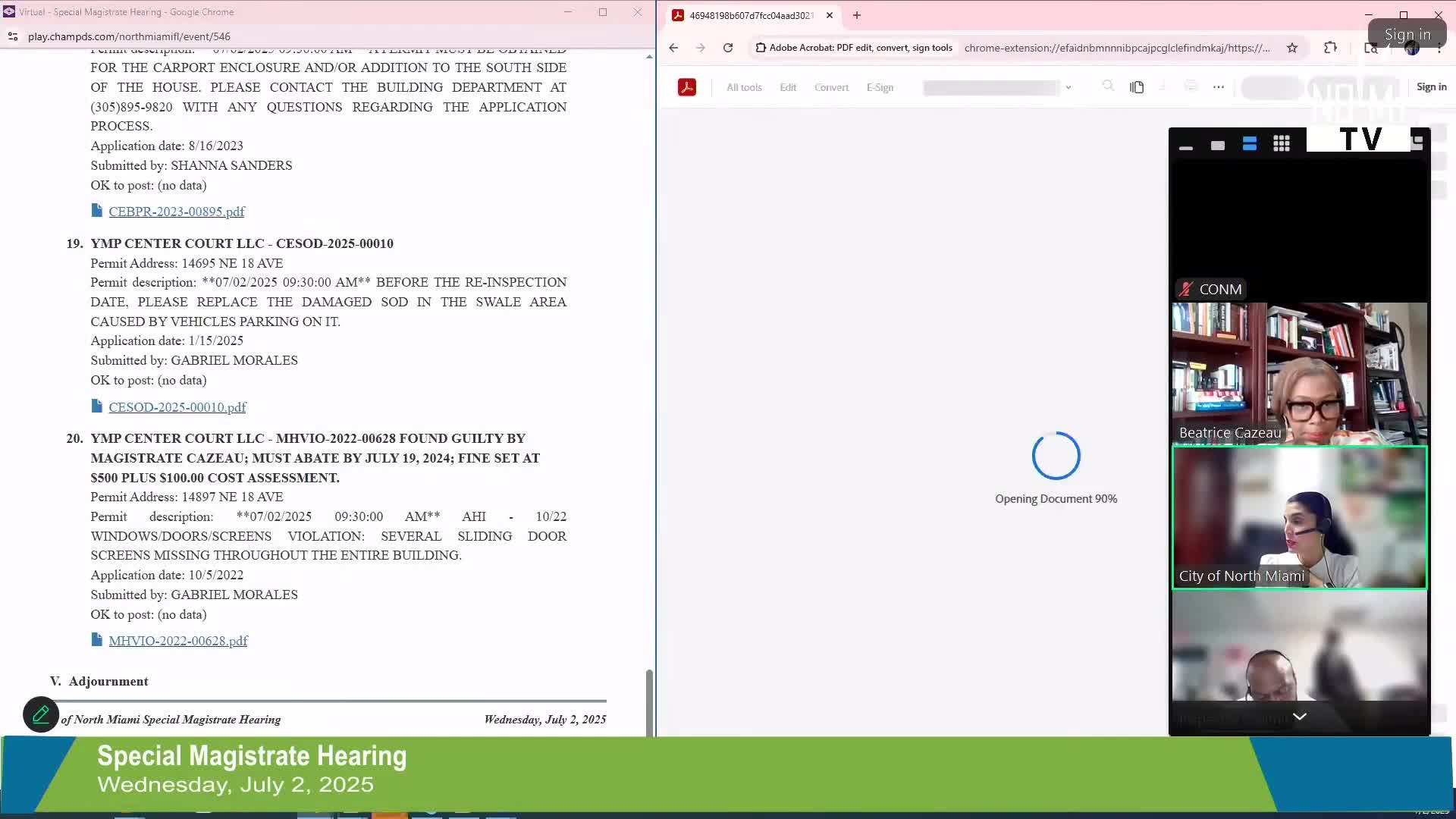
Task: Click the Google Lens search icon
Action: (x=1371, y=49)
